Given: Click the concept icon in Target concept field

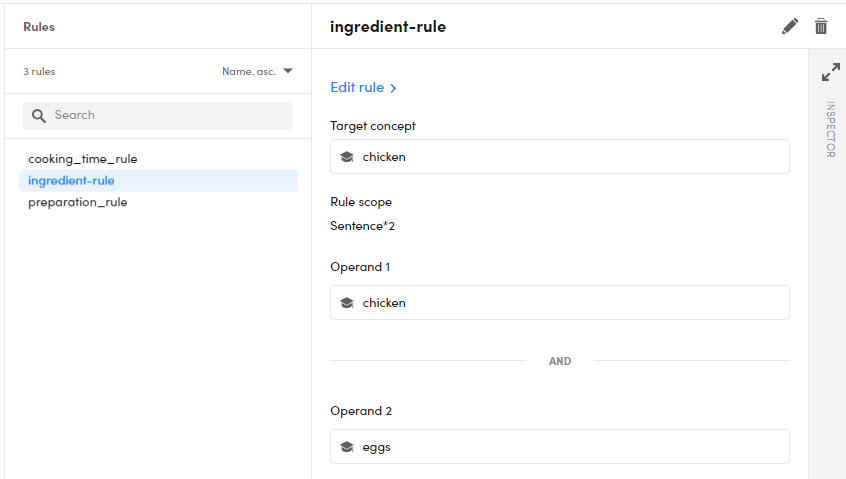Looking at the screenshot, I should pyautogui.click(x=347, y=157).
